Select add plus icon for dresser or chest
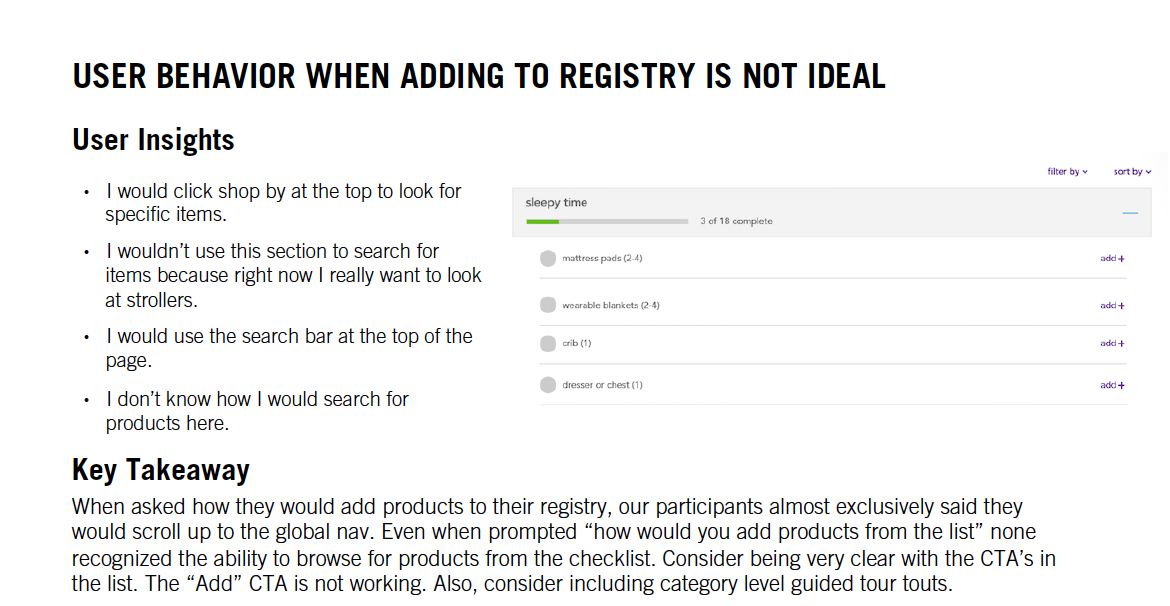1170x606 pixels. coord(1113,385)
